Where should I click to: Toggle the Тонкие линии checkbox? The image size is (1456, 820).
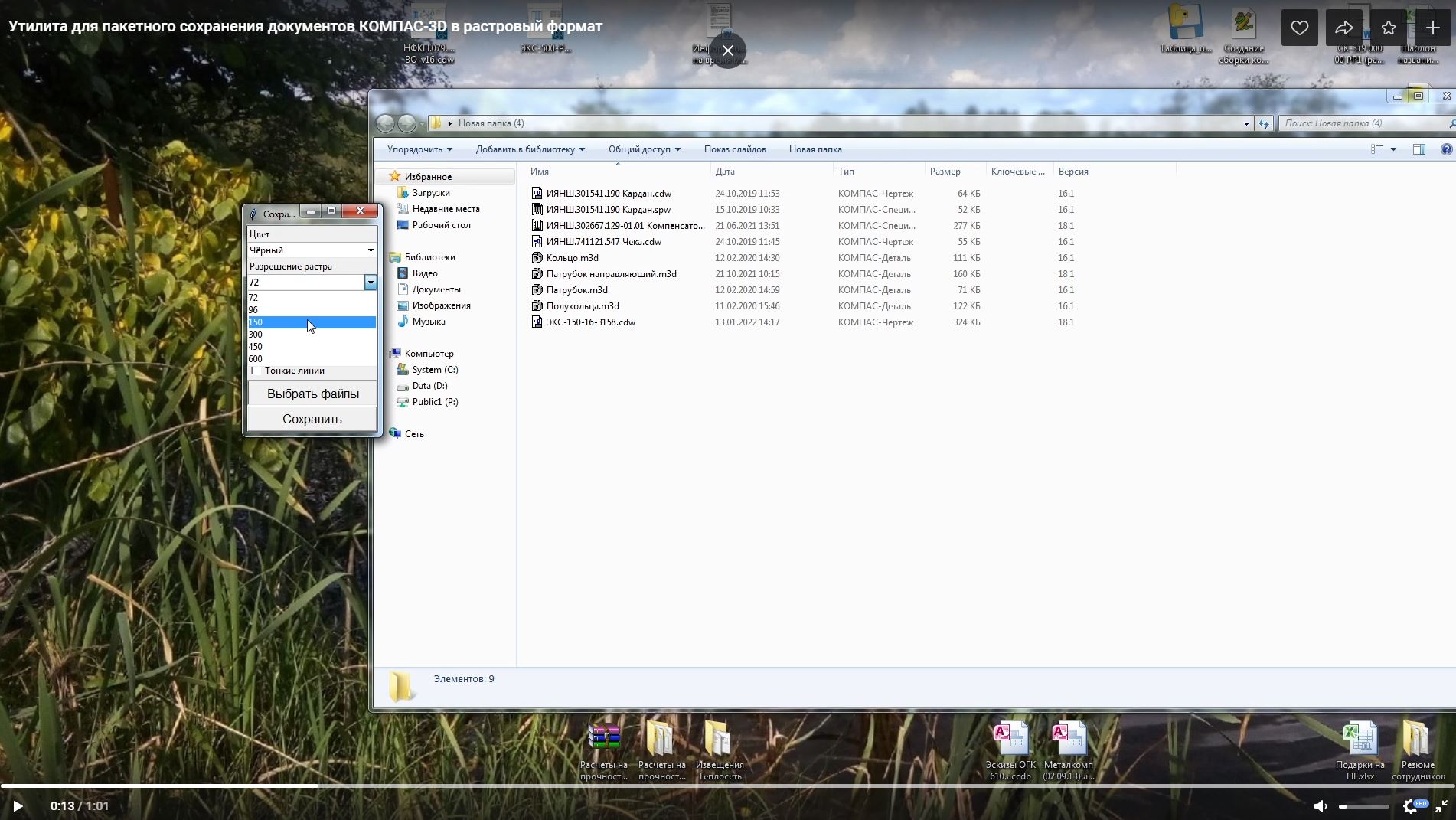tap(254, 371)
